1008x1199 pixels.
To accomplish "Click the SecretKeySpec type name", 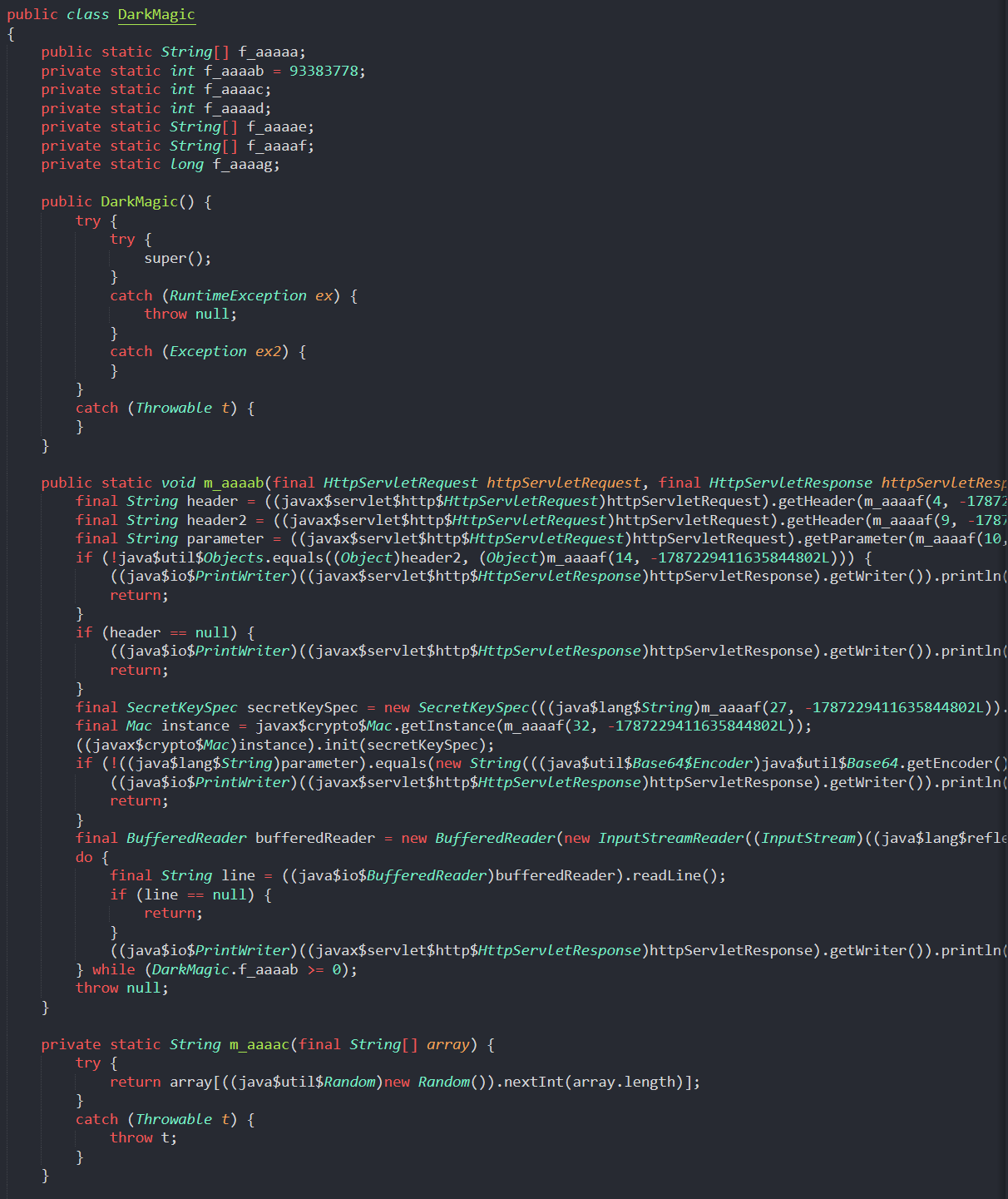I will (x=182, y=707).
